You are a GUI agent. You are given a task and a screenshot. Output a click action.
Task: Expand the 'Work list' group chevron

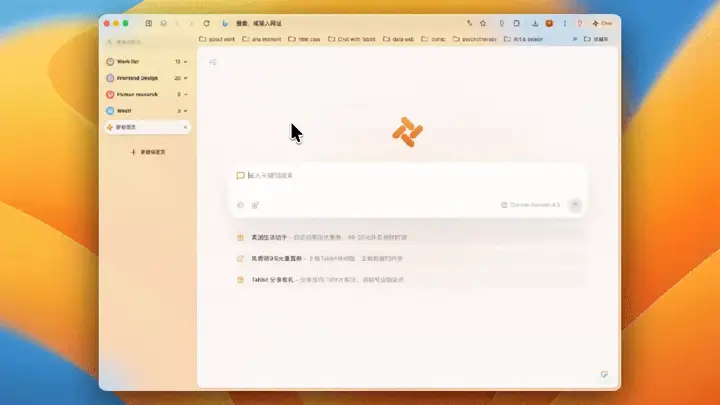(186, 62)
